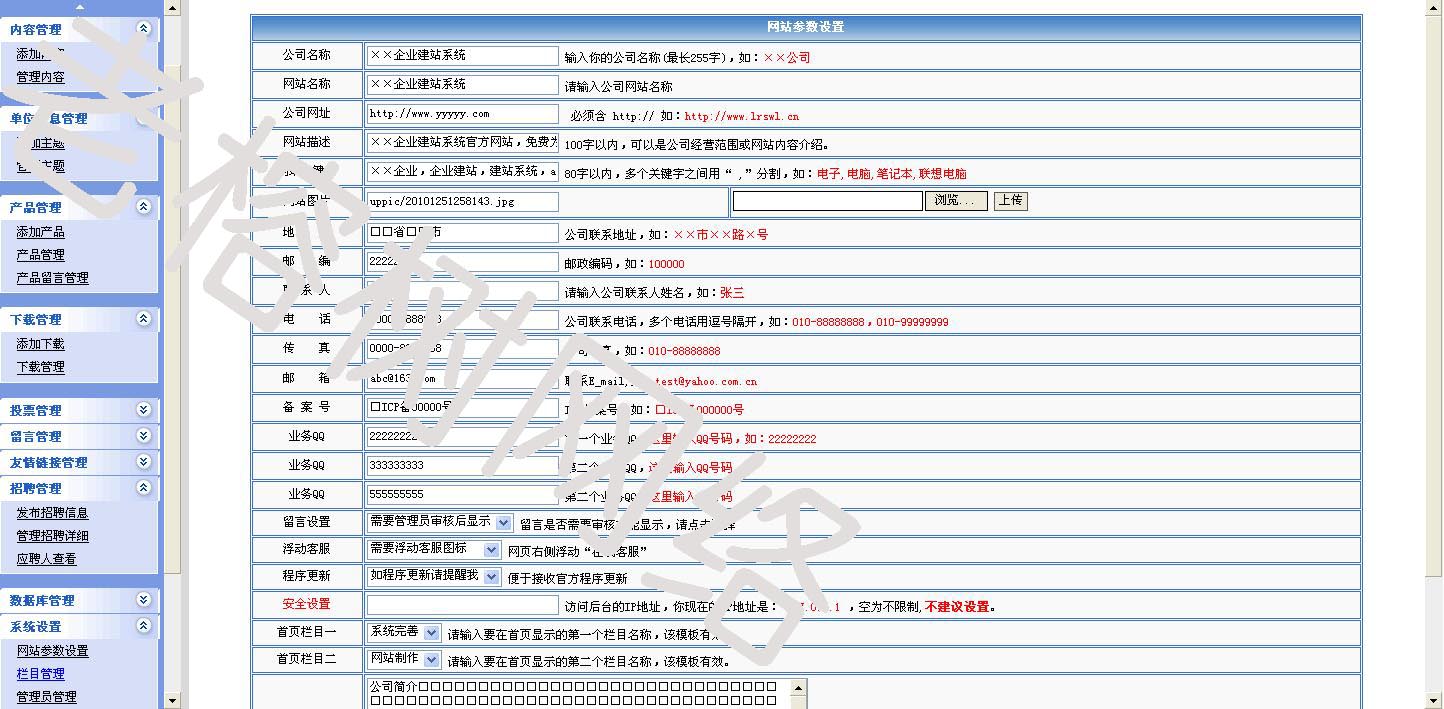
Task: Focus the 业务QQ field containing 555555555
Action: 463,495
